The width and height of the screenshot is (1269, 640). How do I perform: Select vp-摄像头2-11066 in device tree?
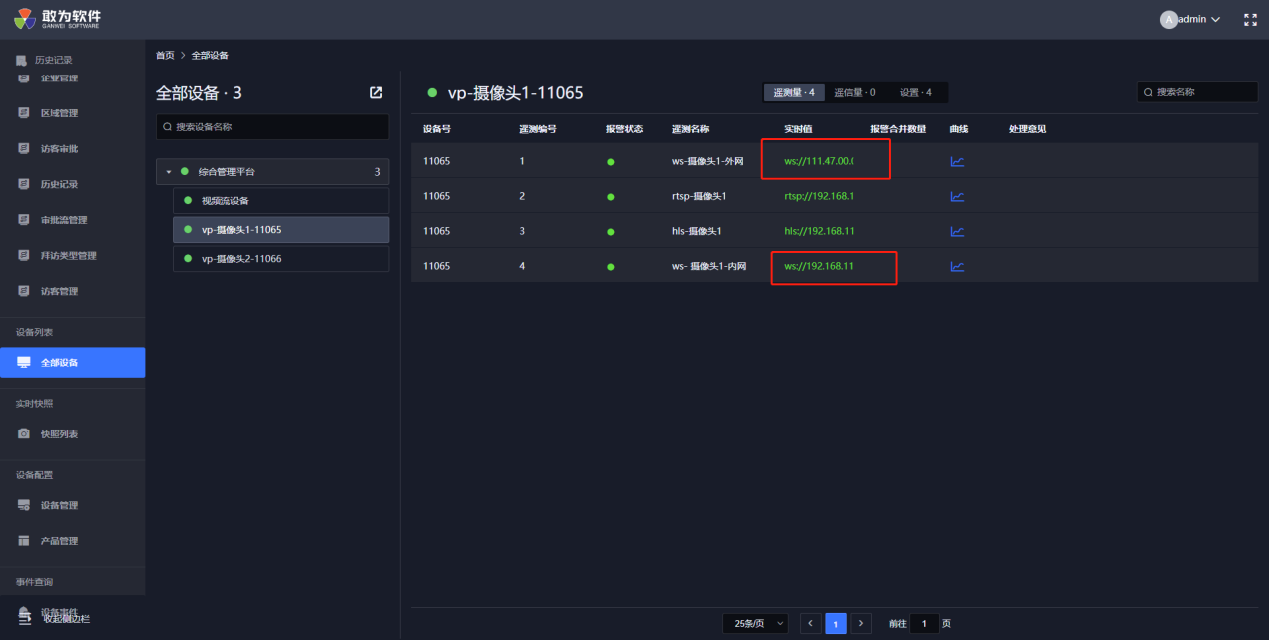pos(241,259)
